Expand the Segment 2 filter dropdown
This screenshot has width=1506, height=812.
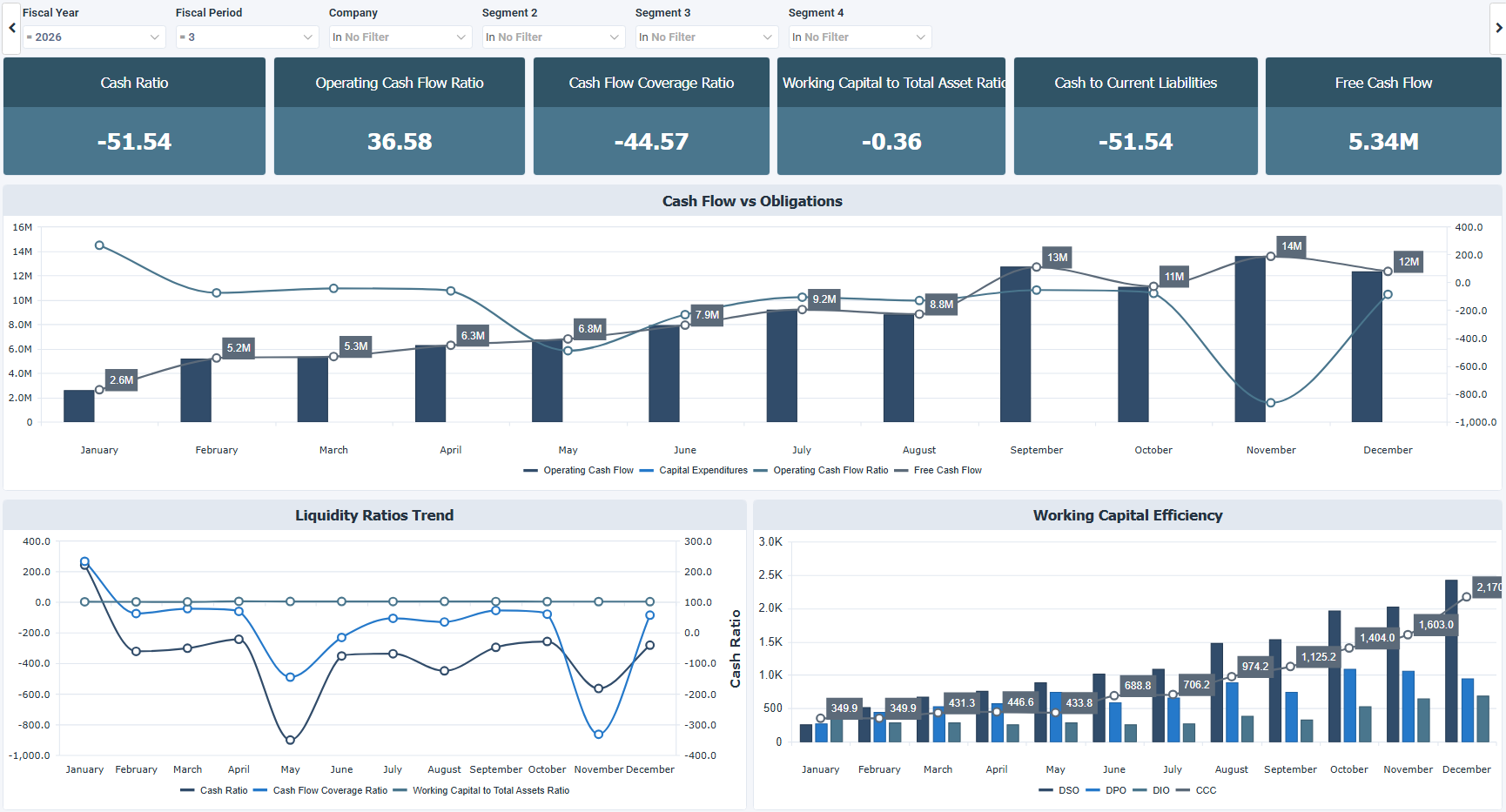tap(553, 37)
